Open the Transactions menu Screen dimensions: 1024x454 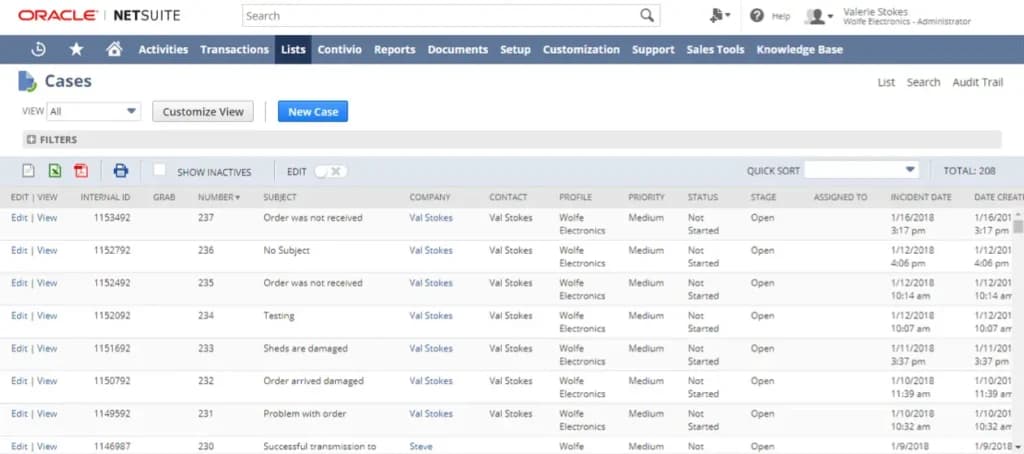click(234, 49)
